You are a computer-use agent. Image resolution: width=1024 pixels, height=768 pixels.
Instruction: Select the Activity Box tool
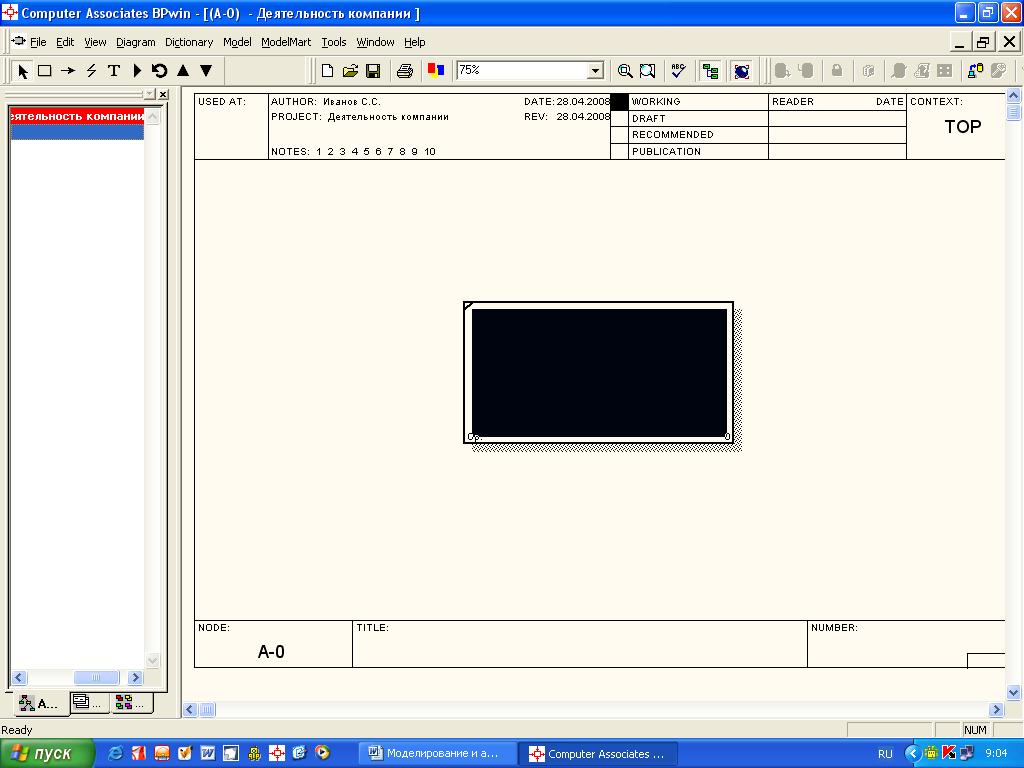[x=45, y=71]
